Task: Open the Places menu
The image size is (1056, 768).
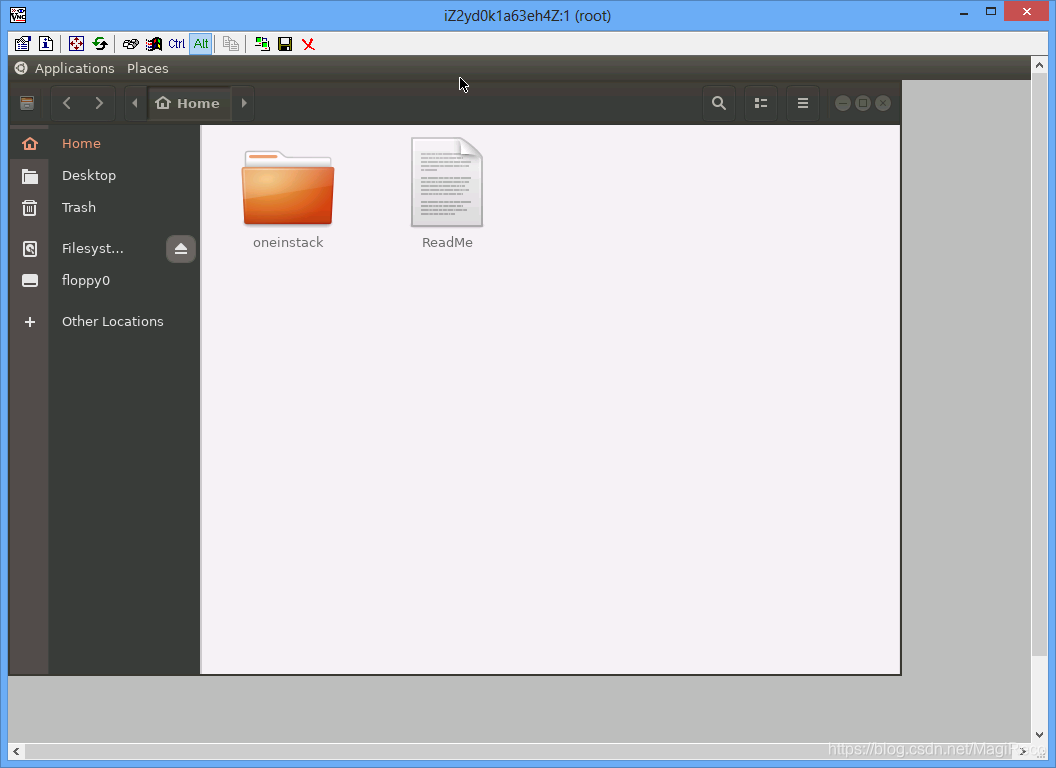Action: tap(147, 68)
